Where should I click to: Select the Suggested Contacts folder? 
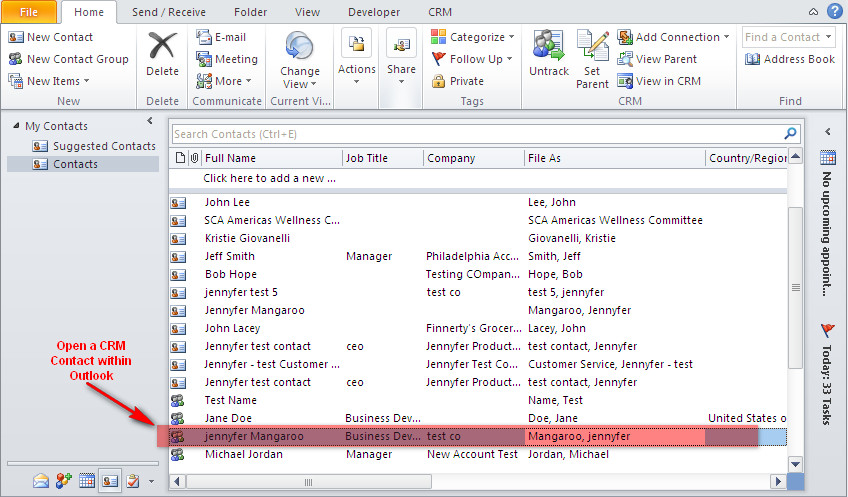(x=104, y=145)
